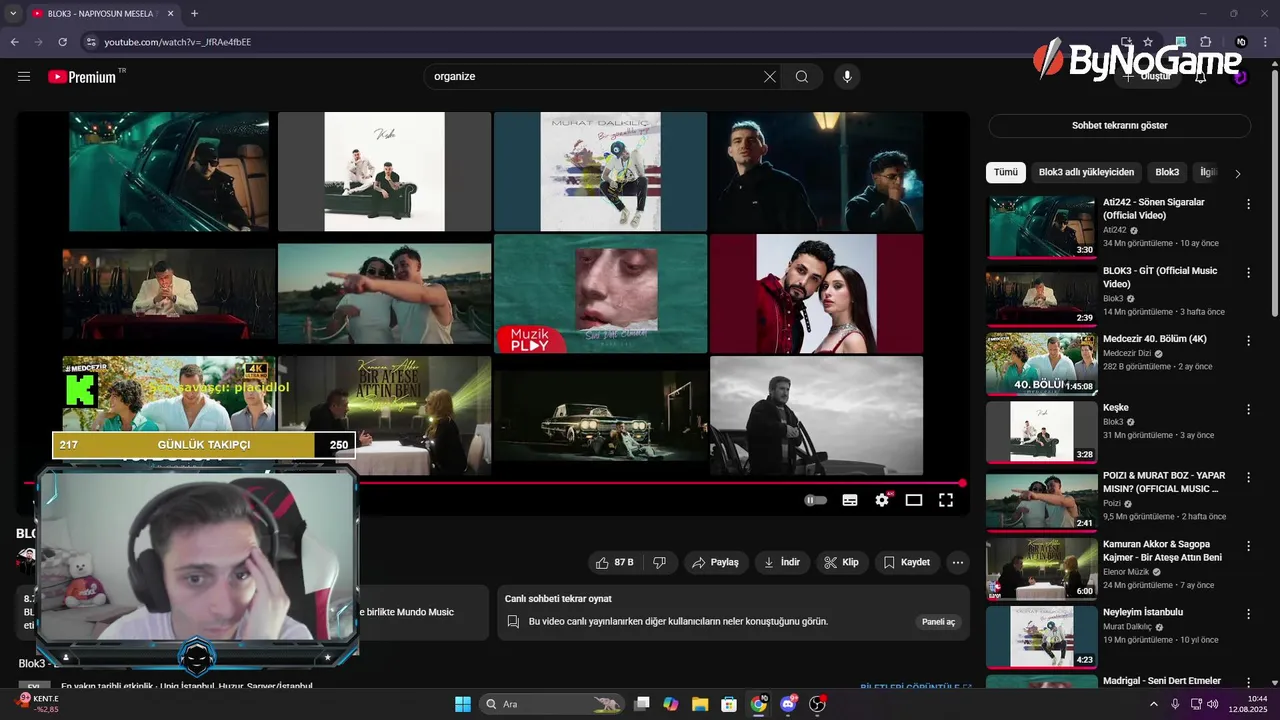Open options menu for Medcezir 40. Bölüm
The image size is (1280, 720).
click(1248, 341)
